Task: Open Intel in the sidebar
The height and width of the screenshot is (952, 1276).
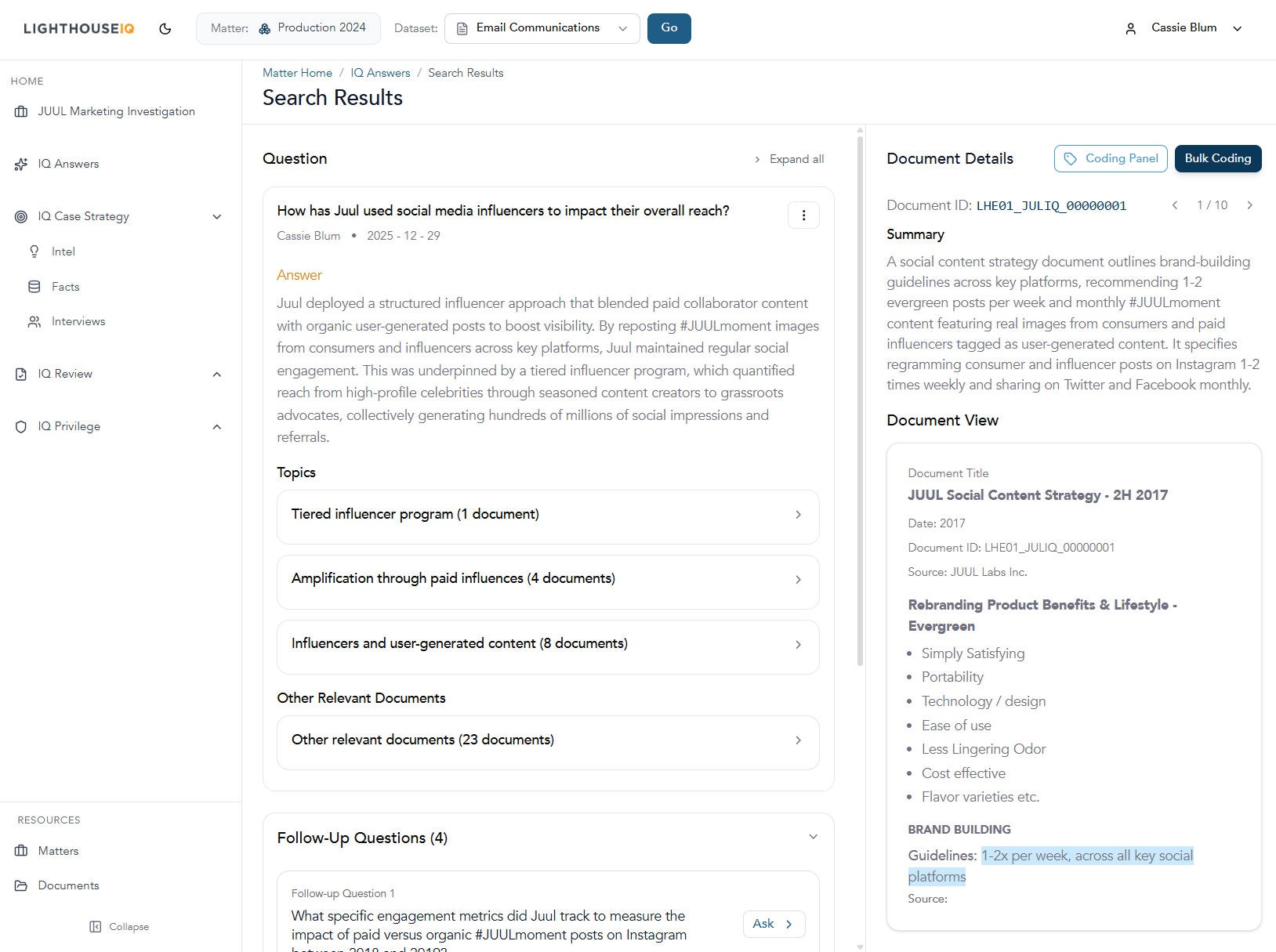Action: [x=63, y=252]
